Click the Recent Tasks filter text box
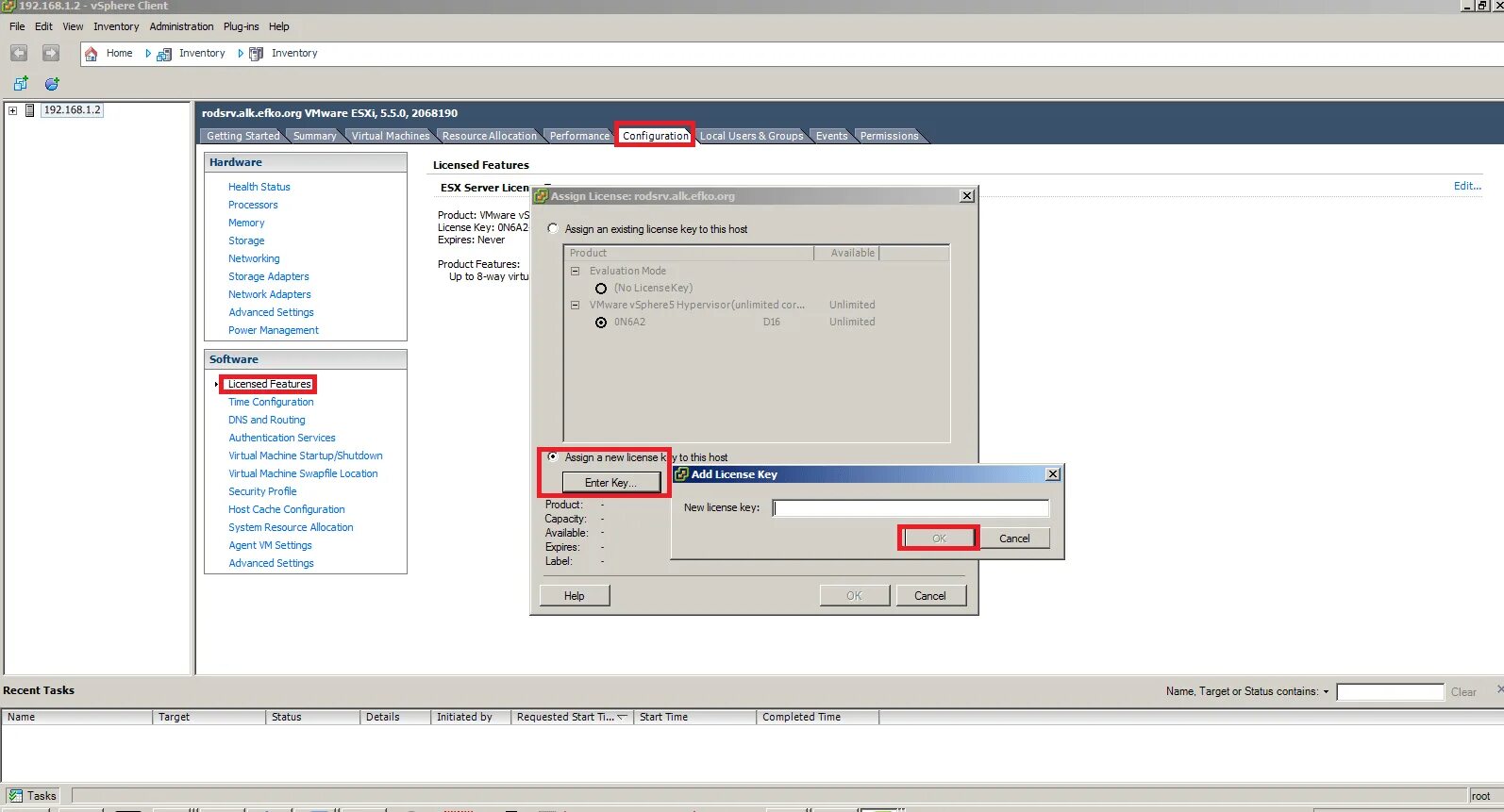This screenshot has width=1504, height=812. 1390,692
